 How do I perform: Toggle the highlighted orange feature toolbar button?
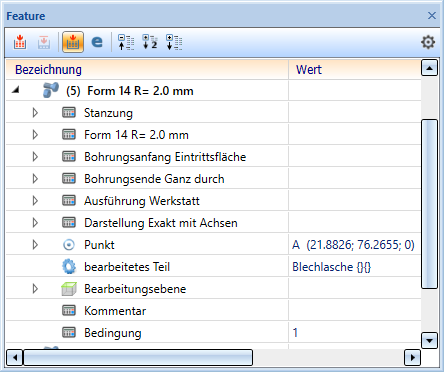coord(73,42)
